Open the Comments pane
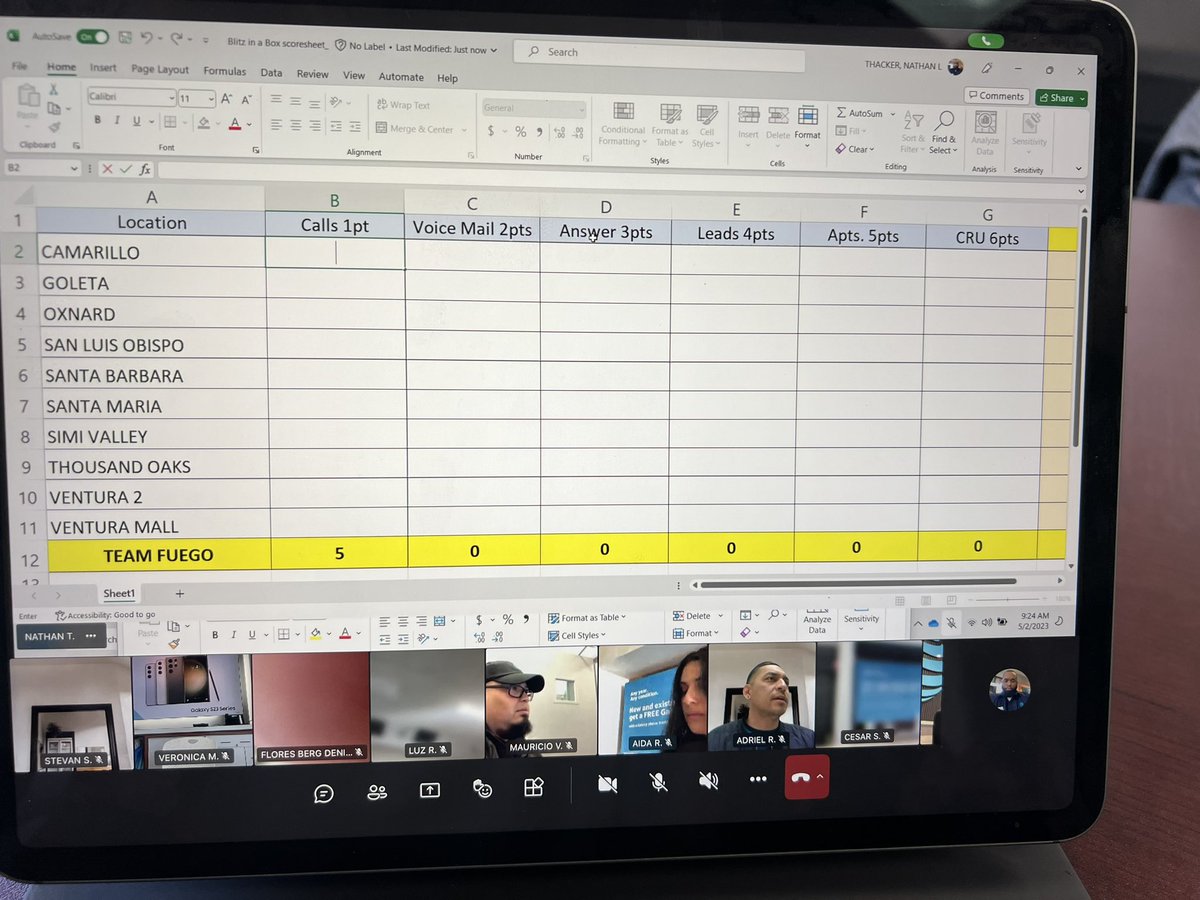Viewport: 1200px width, 900px height. (996, 96)
